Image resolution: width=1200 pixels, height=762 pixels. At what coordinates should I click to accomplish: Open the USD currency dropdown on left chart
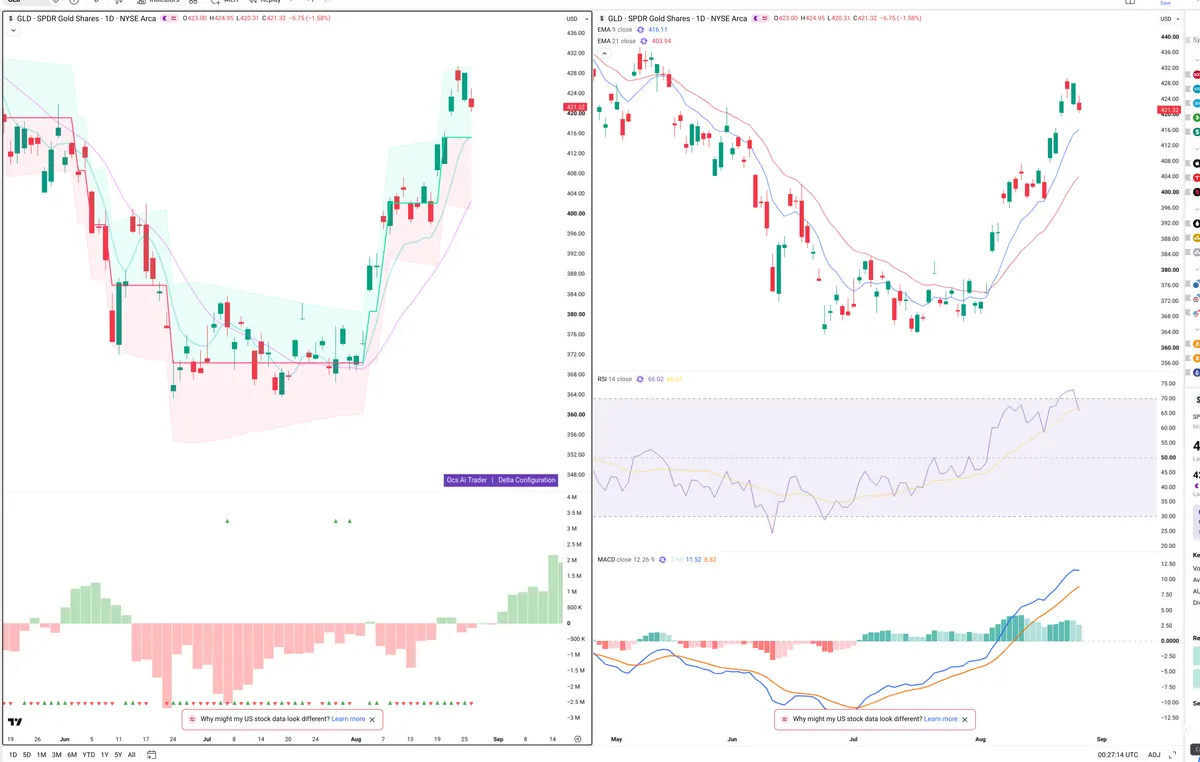(575, 19)
